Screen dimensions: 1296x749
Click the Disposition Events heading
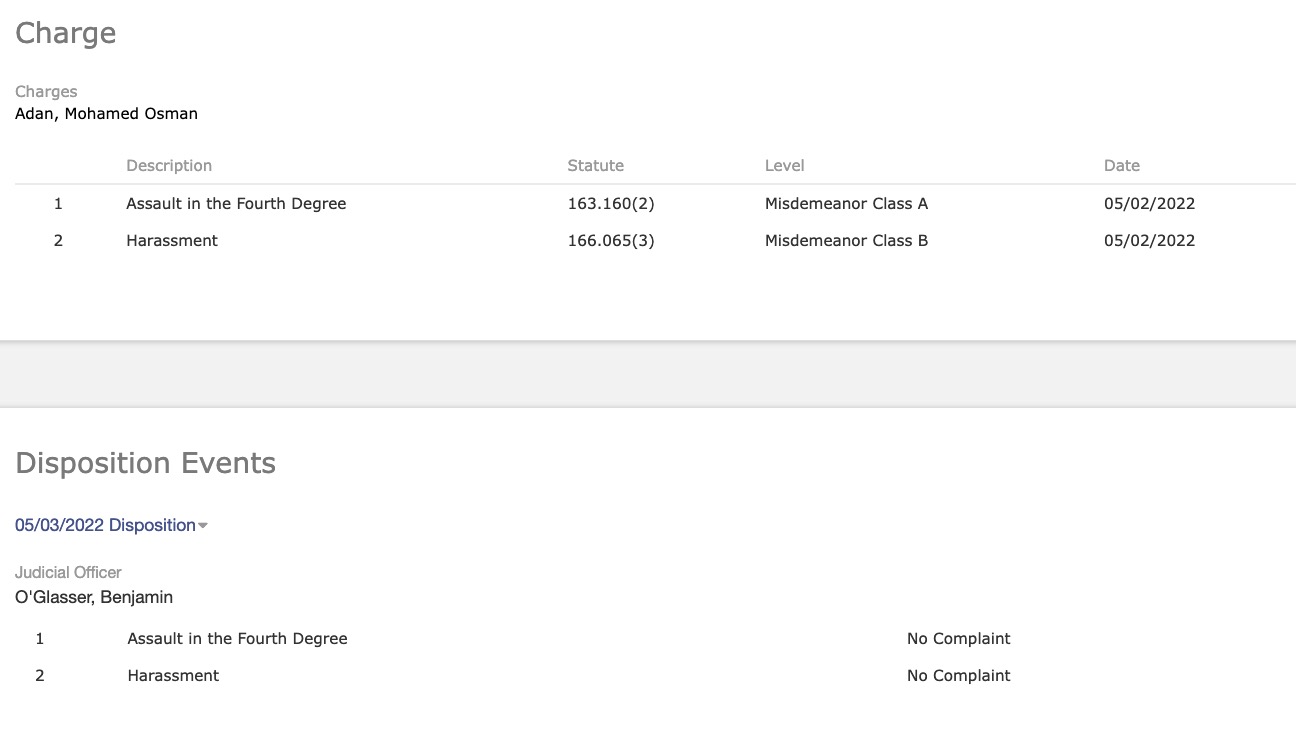click(145, 463)
